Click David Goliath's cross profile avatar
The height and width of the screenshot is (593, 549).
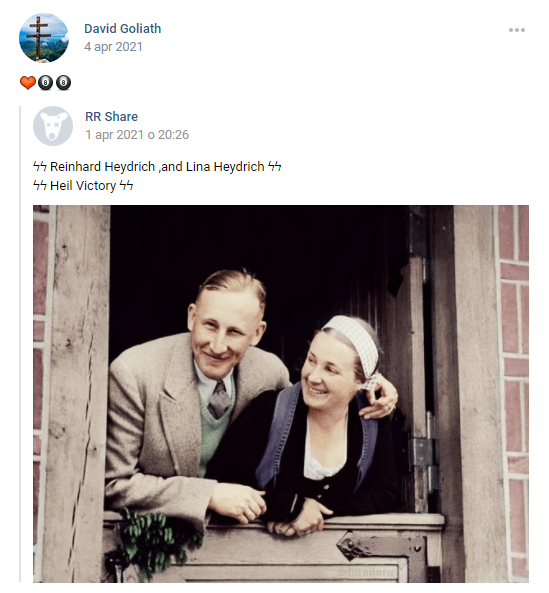tap(44, 38)
